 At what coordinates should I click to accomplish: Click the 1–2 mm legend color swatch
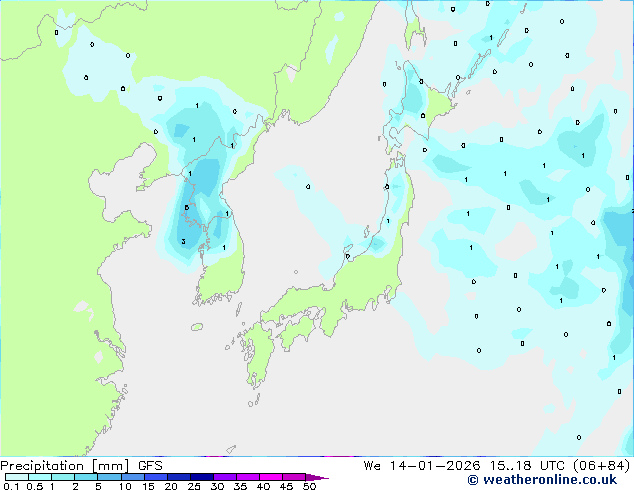point(63,477)
